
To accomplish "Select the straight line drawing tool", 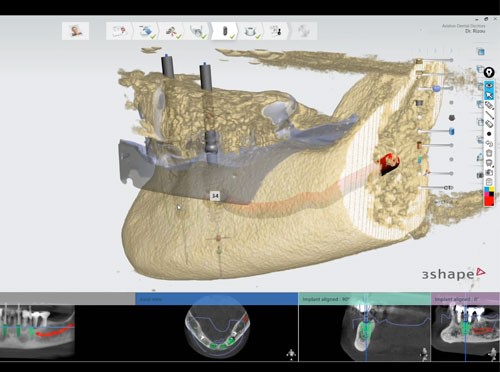I will click(489, 115).
